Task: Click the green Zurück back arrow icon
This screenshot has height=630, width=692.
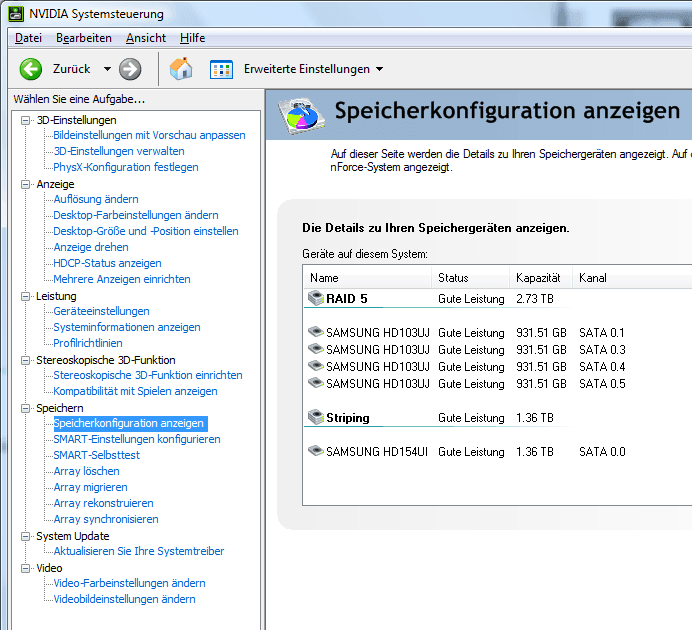Action: (30, 69)
